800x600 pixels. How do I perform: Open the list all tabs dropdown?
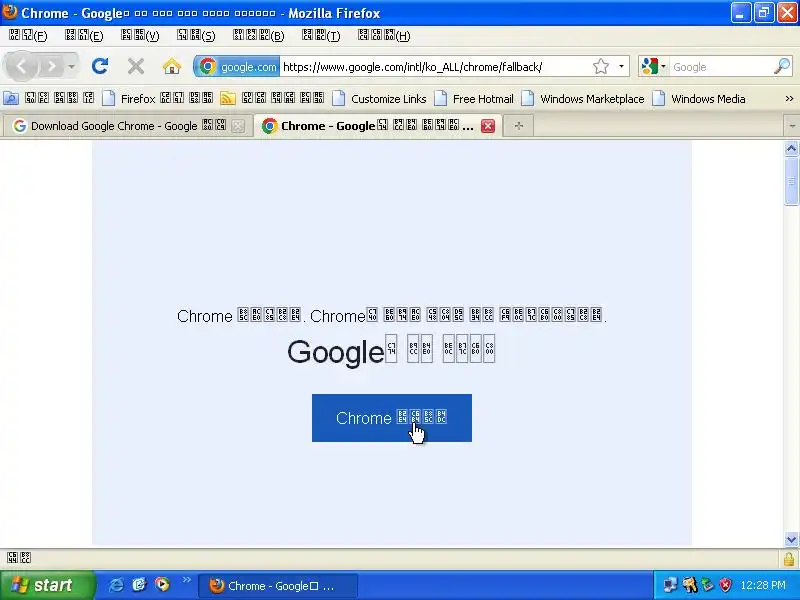tap(792, 126)
